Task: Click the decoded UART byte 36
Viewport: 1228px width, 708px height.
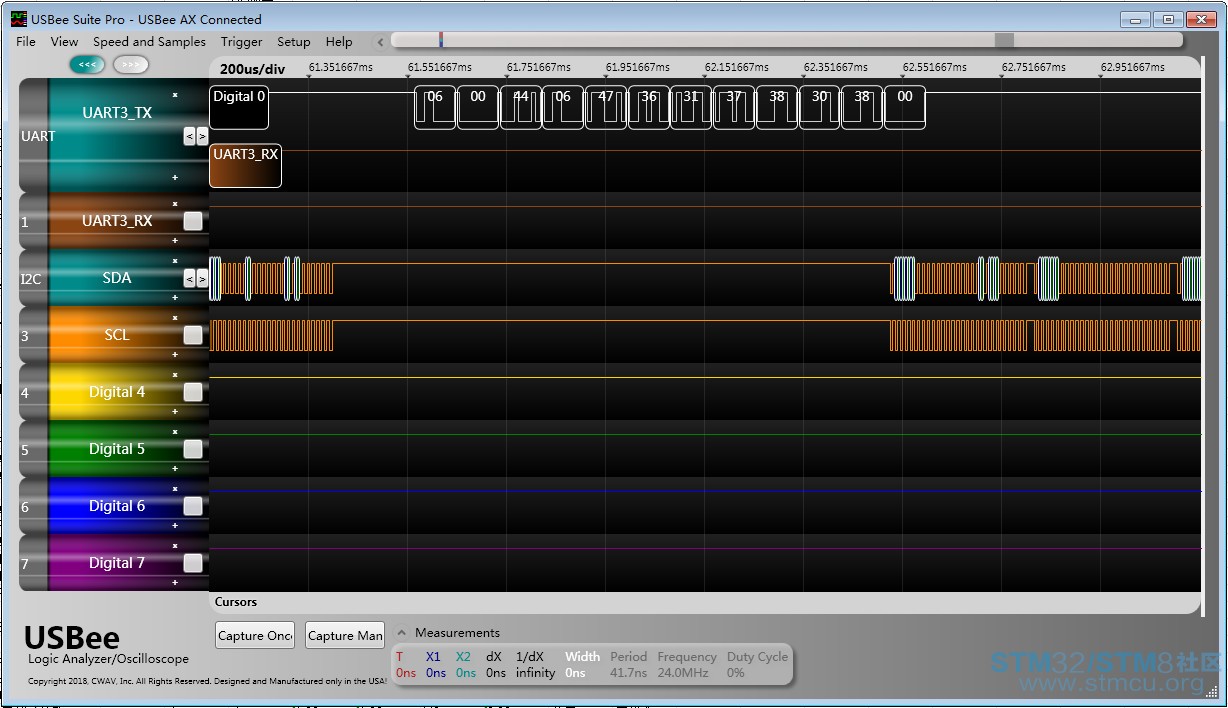Action: click(x=649, y=107)
